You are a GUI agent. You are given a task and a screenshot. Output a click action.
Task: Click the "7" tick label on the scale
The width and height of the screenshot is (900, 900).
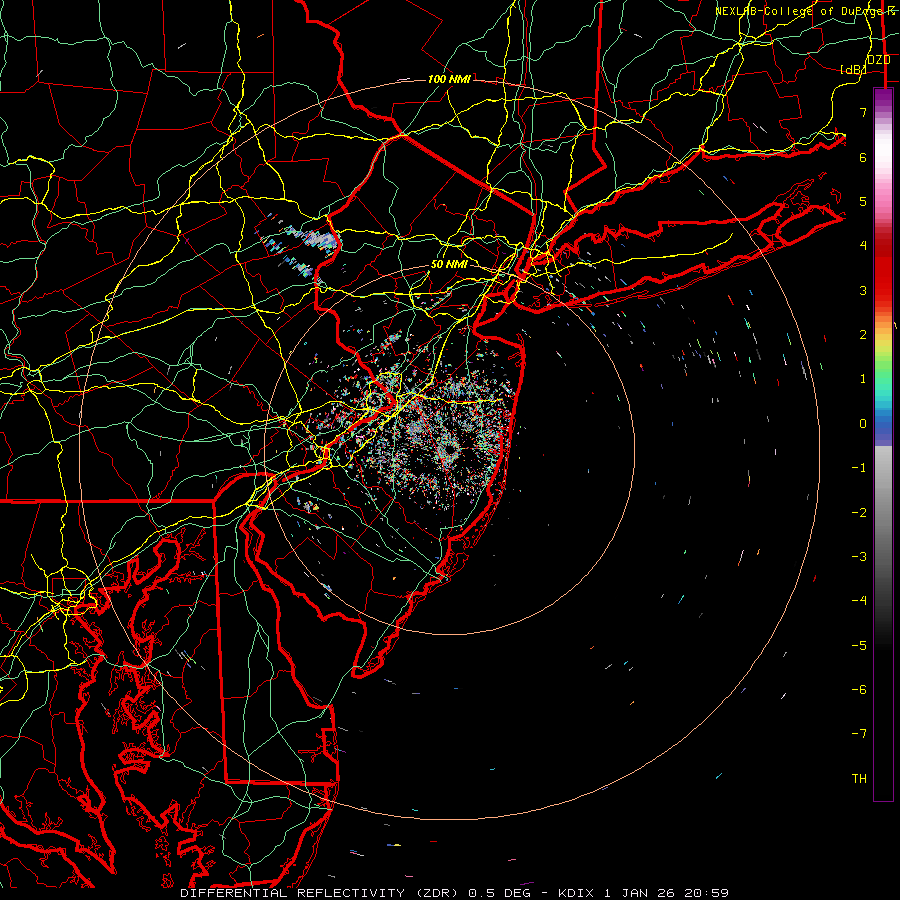pos(863,112)
